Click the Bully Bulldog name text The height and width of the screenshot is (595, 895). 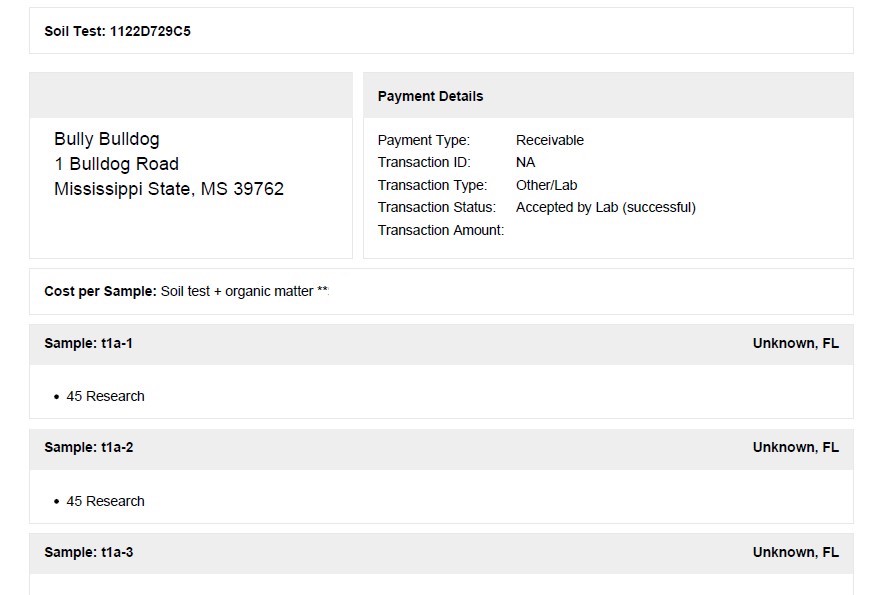[107, 139]
